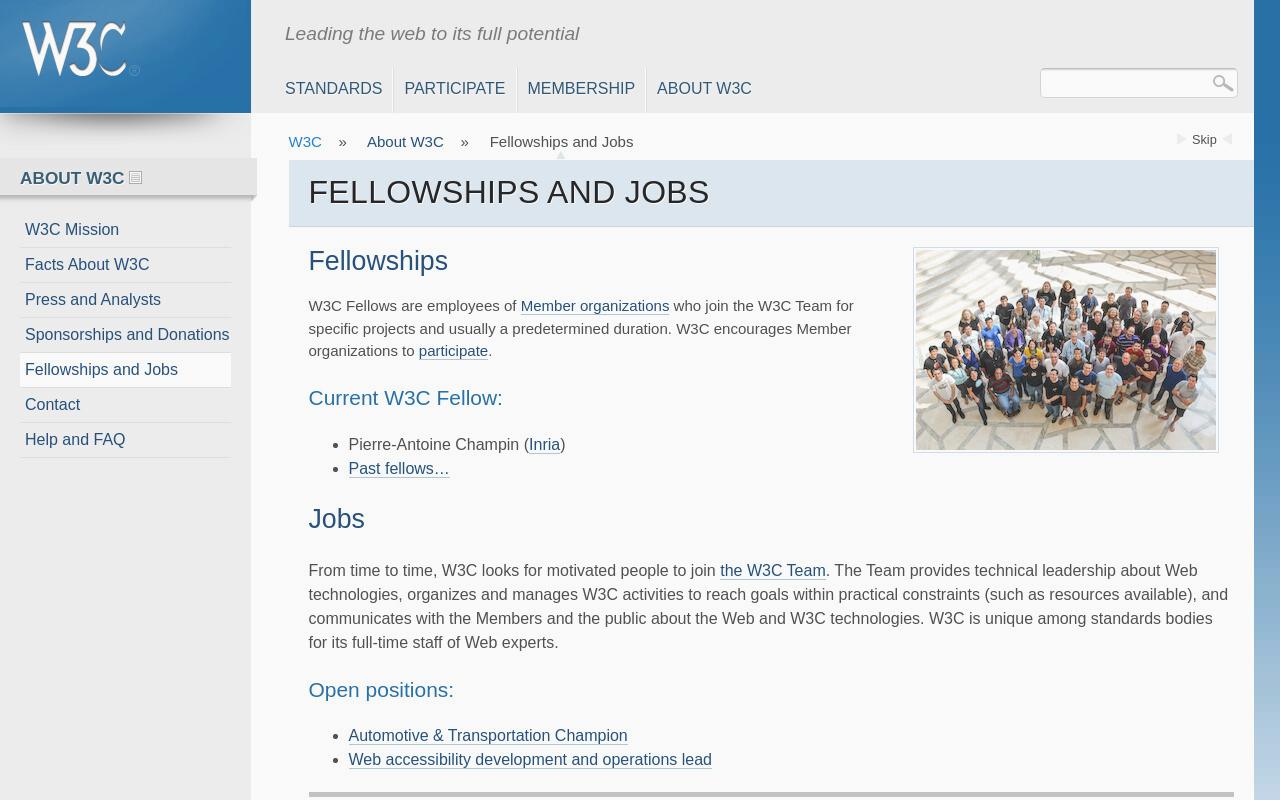
Task: Open the Past fellows link
Action: [398, 469]
